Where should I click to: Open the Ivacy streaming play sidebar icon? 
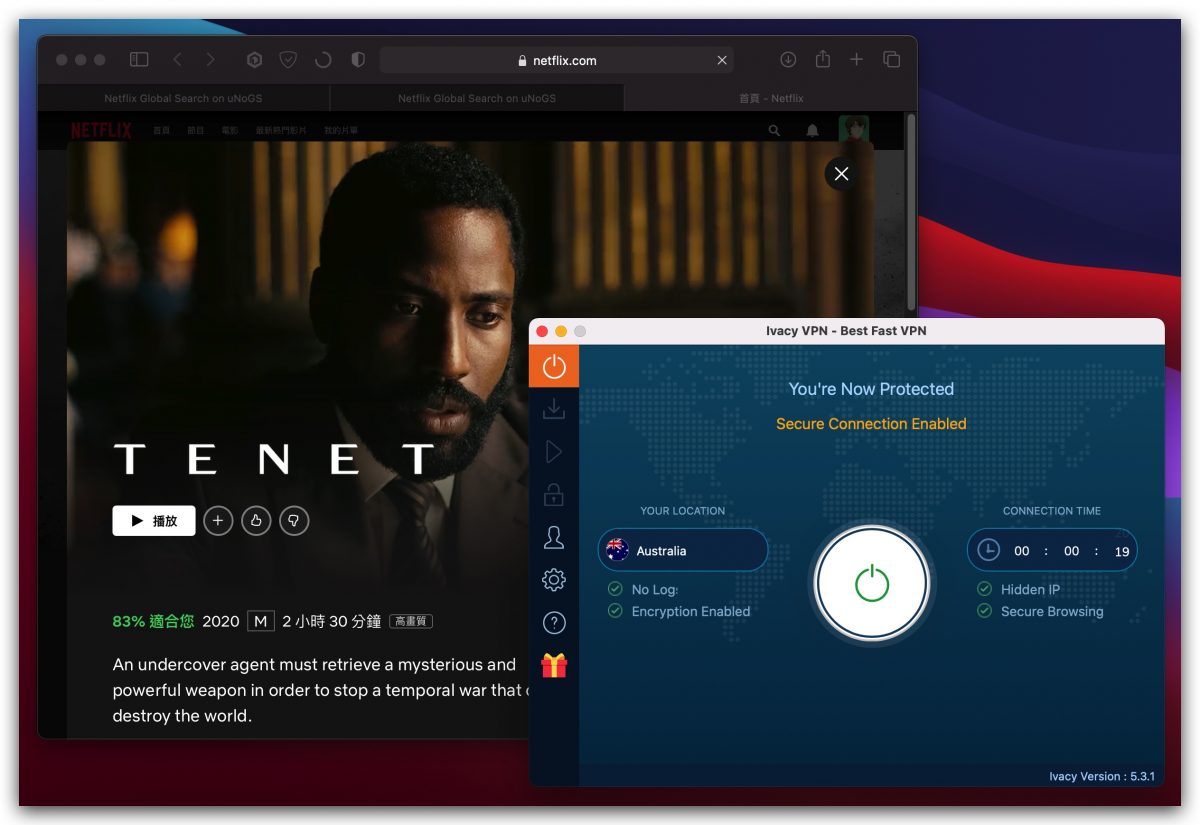pos(554,452)
